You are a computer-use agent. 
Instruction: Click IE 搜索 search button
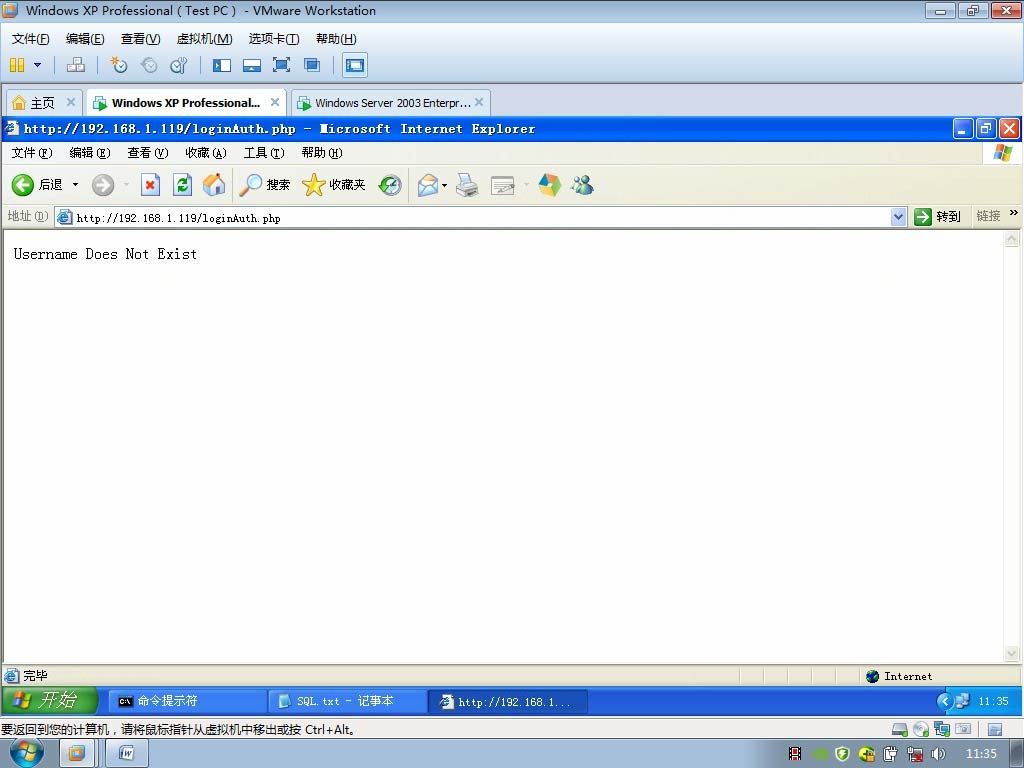click(264, 185)
